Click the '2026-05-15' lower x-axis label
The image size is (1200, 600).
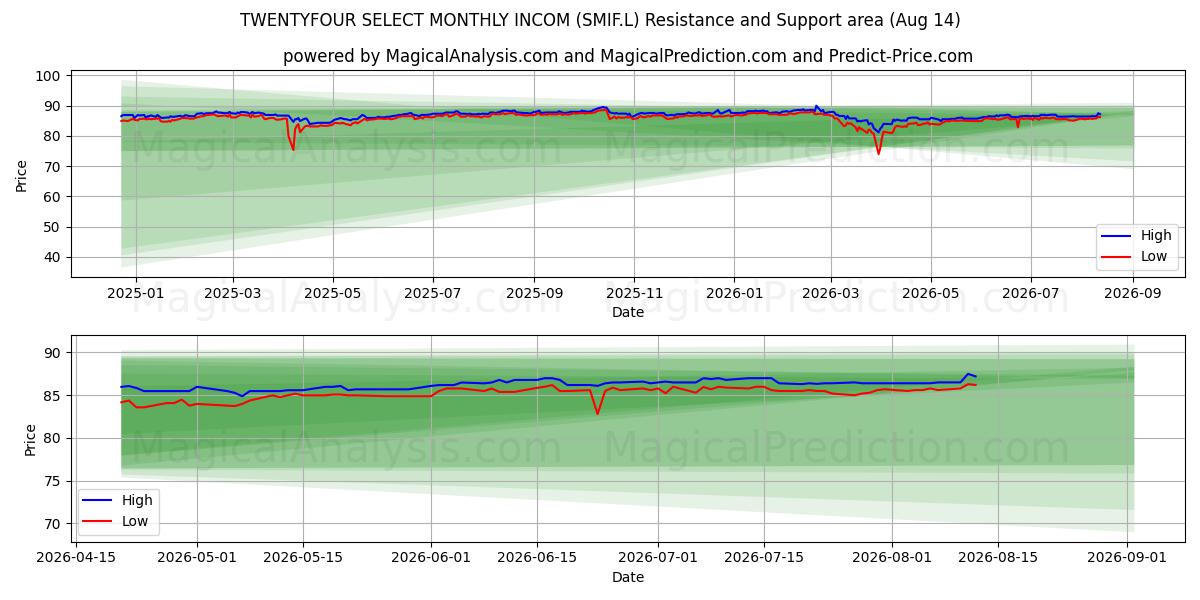point(302,559)
